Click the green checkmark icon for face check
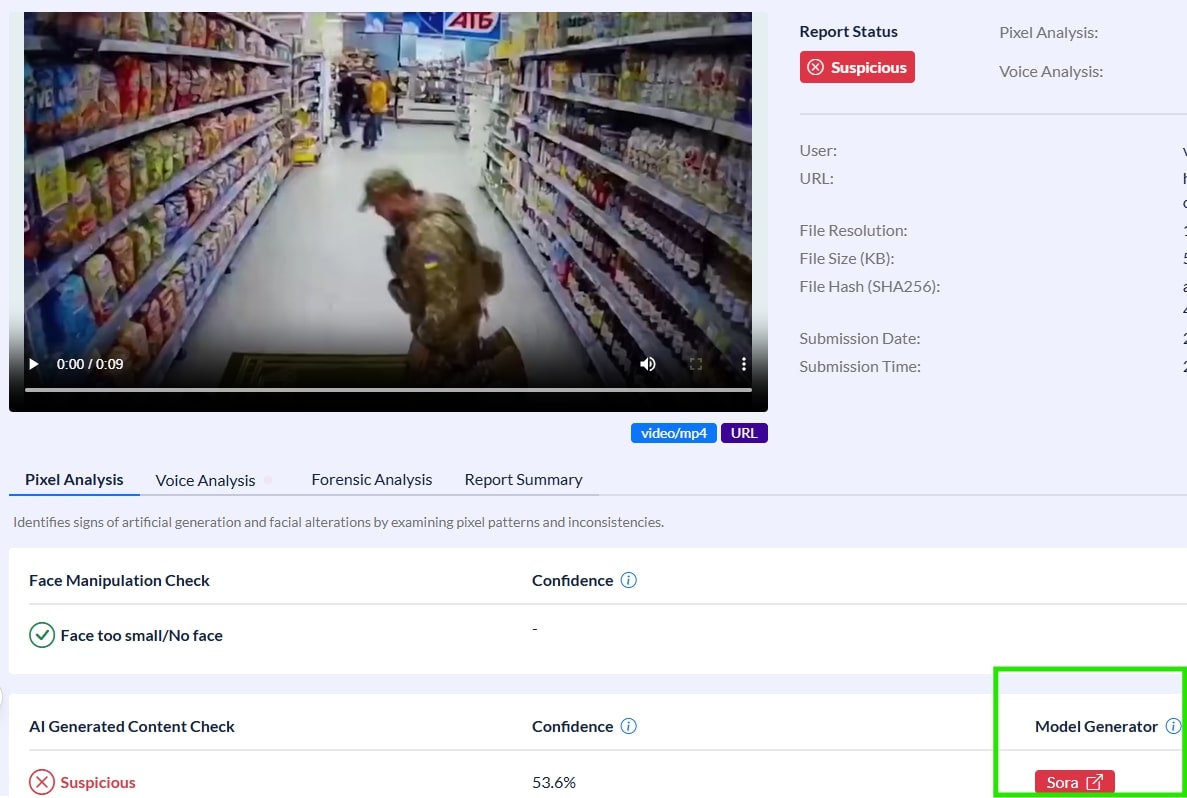 pos(41,635)
